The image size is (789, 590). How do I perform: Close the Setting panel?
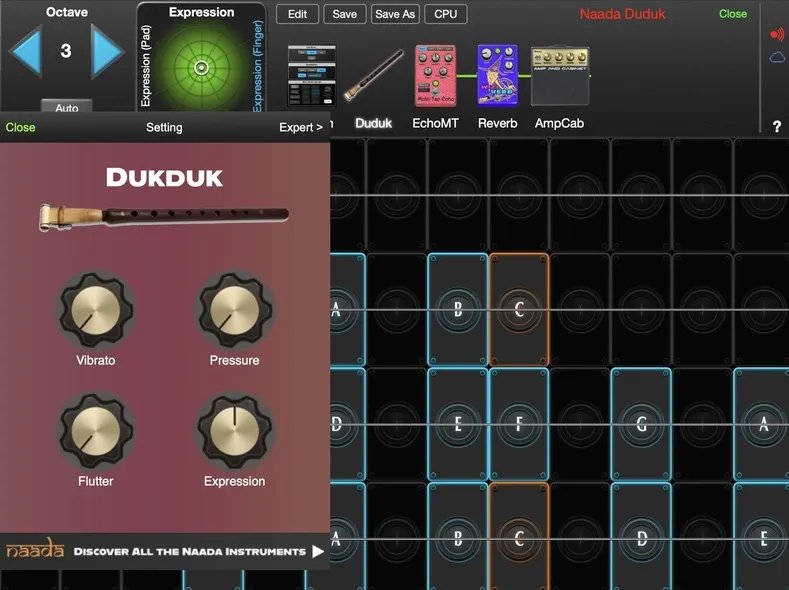(21, 127)
